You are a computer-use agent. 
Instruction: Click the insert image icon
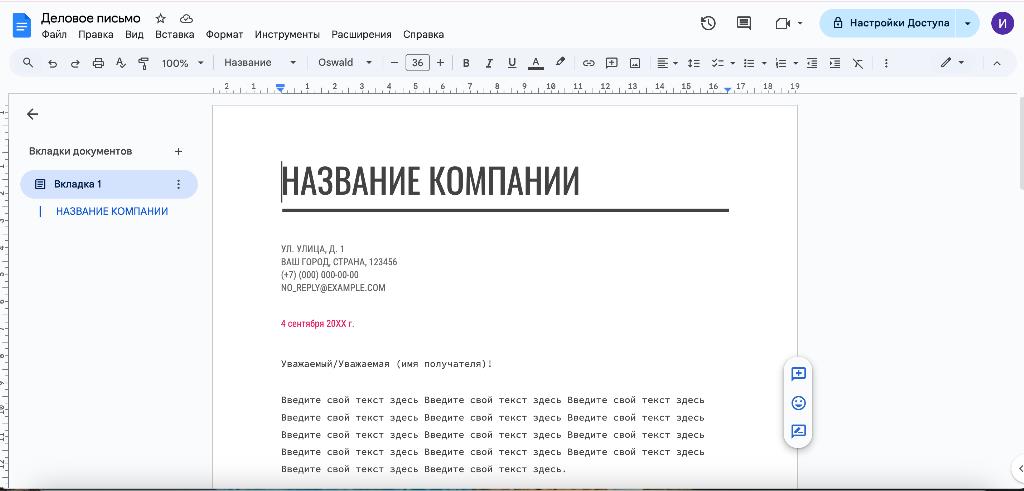point(635,63)
